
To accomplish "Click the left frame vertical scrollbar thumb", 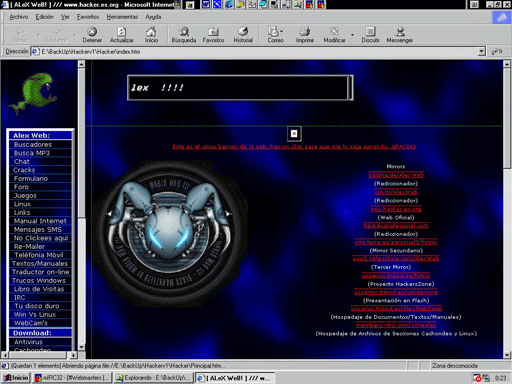I will point(81,143).
